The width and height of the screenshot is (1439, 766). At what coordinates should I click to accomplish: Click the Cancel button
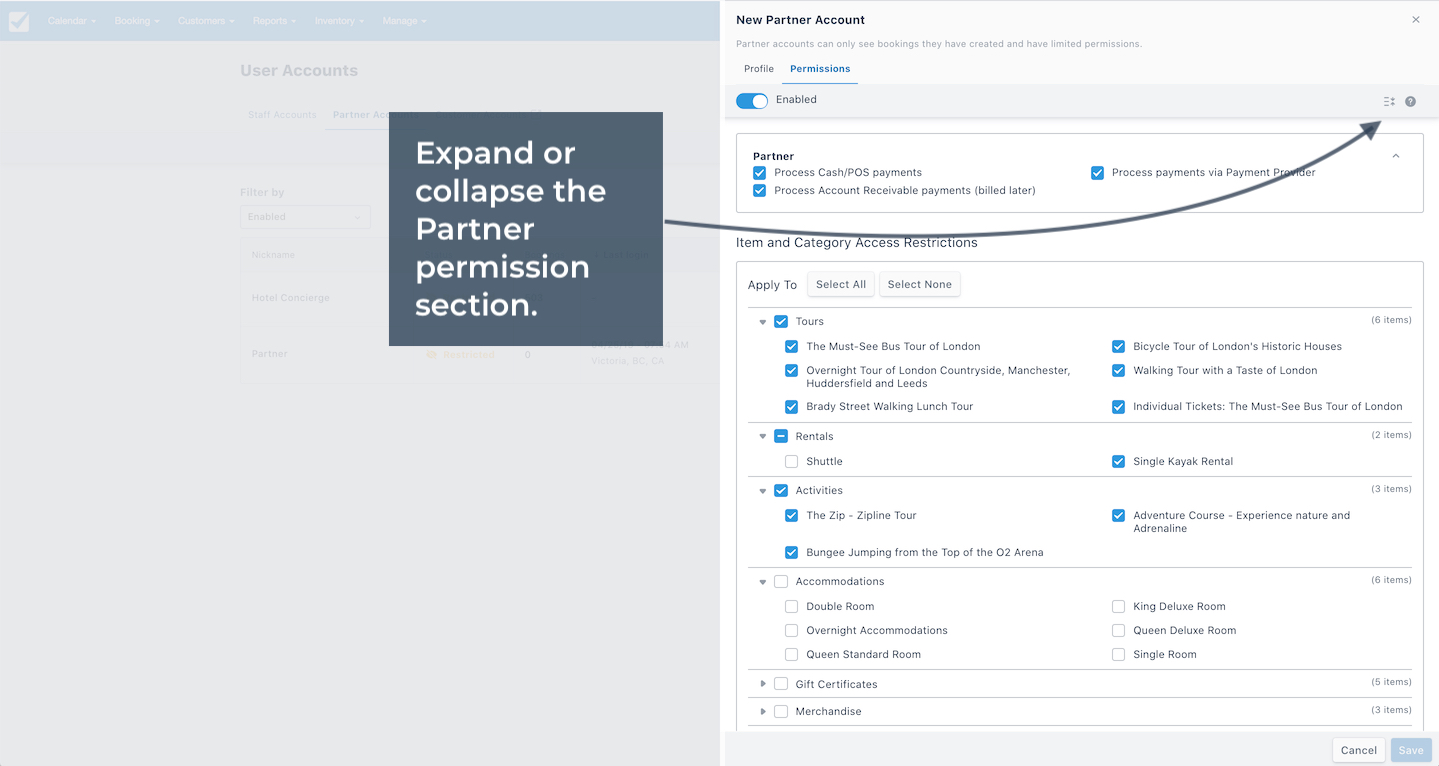1359,750
